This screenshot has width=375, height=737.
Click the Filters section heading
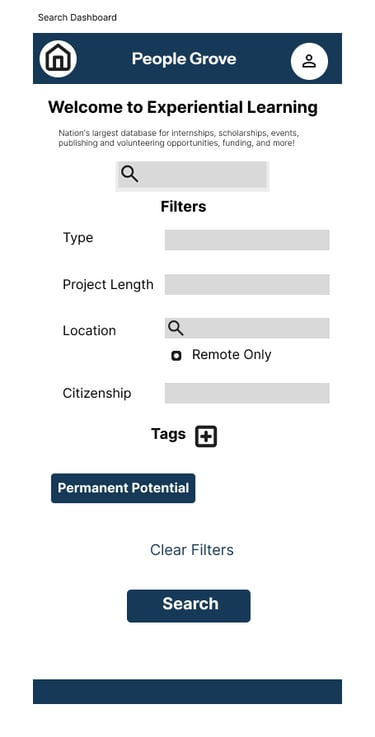[183, 206]
